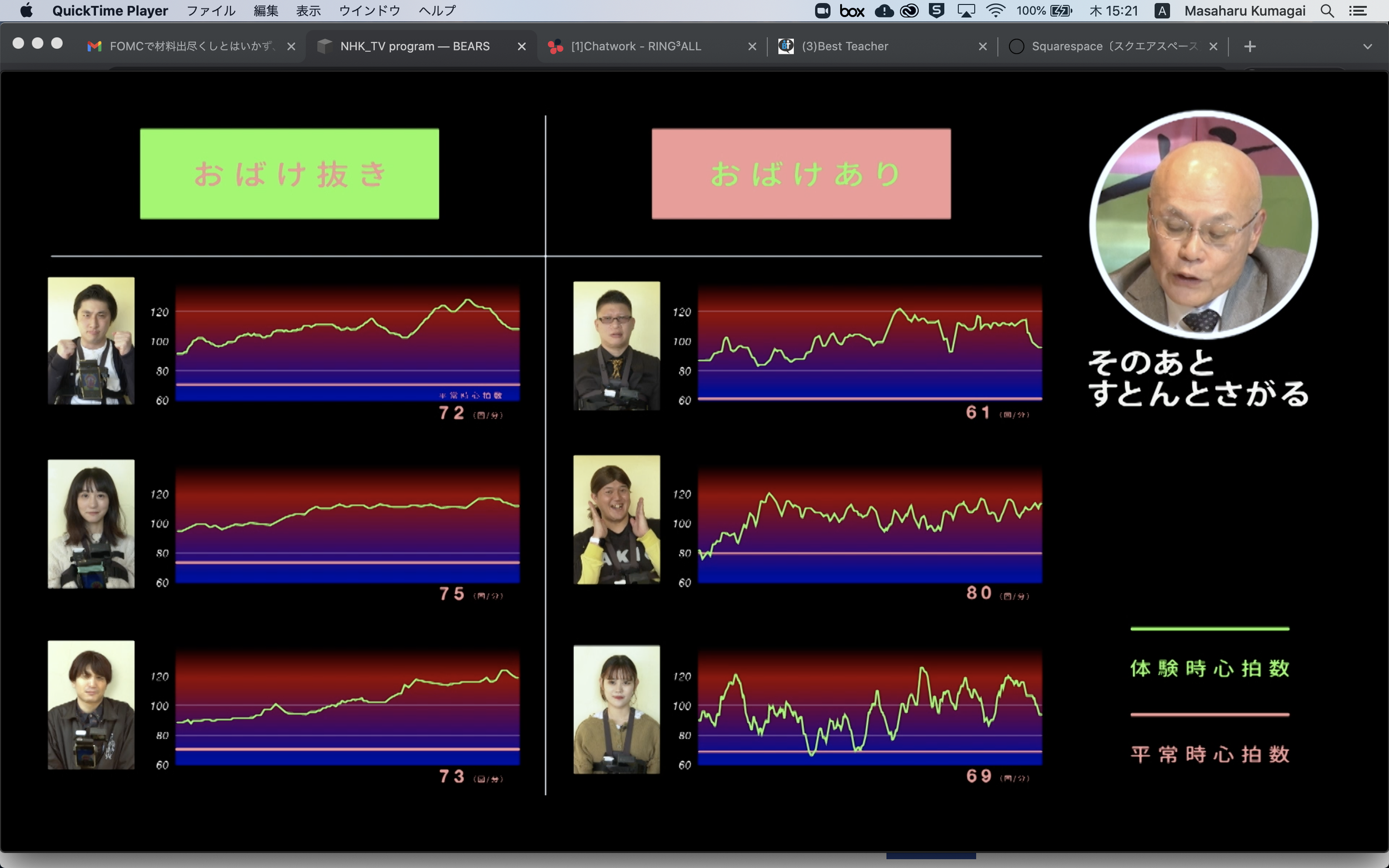Open the box sync menu bar icon
The height and width of the screenshot is (868, 1389).
[852, 11]
